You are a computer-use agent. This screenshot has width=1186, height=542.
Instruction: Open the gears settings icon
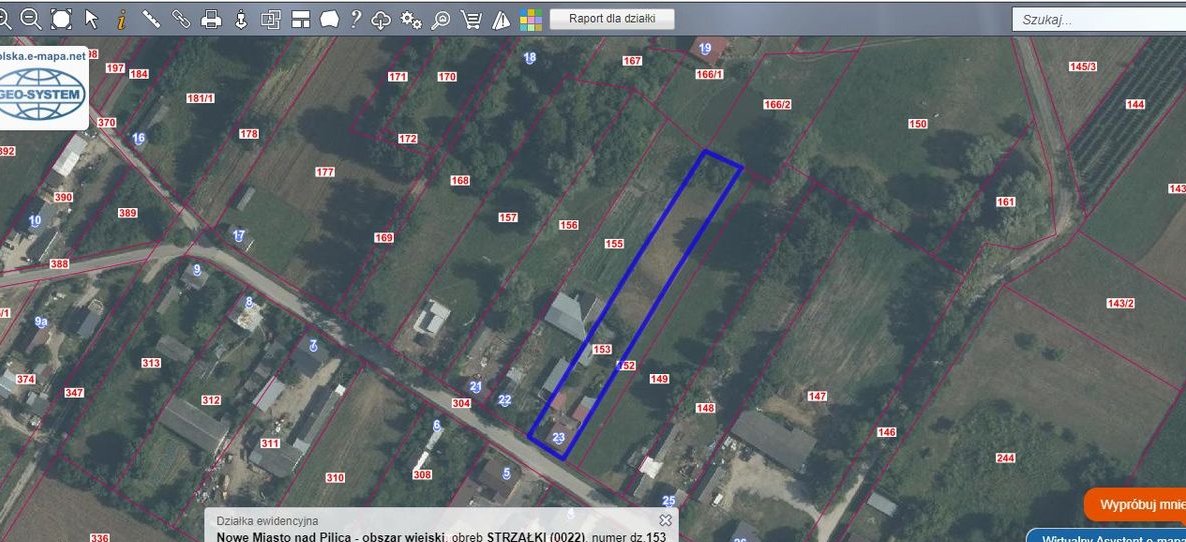(x=410, y=18)
